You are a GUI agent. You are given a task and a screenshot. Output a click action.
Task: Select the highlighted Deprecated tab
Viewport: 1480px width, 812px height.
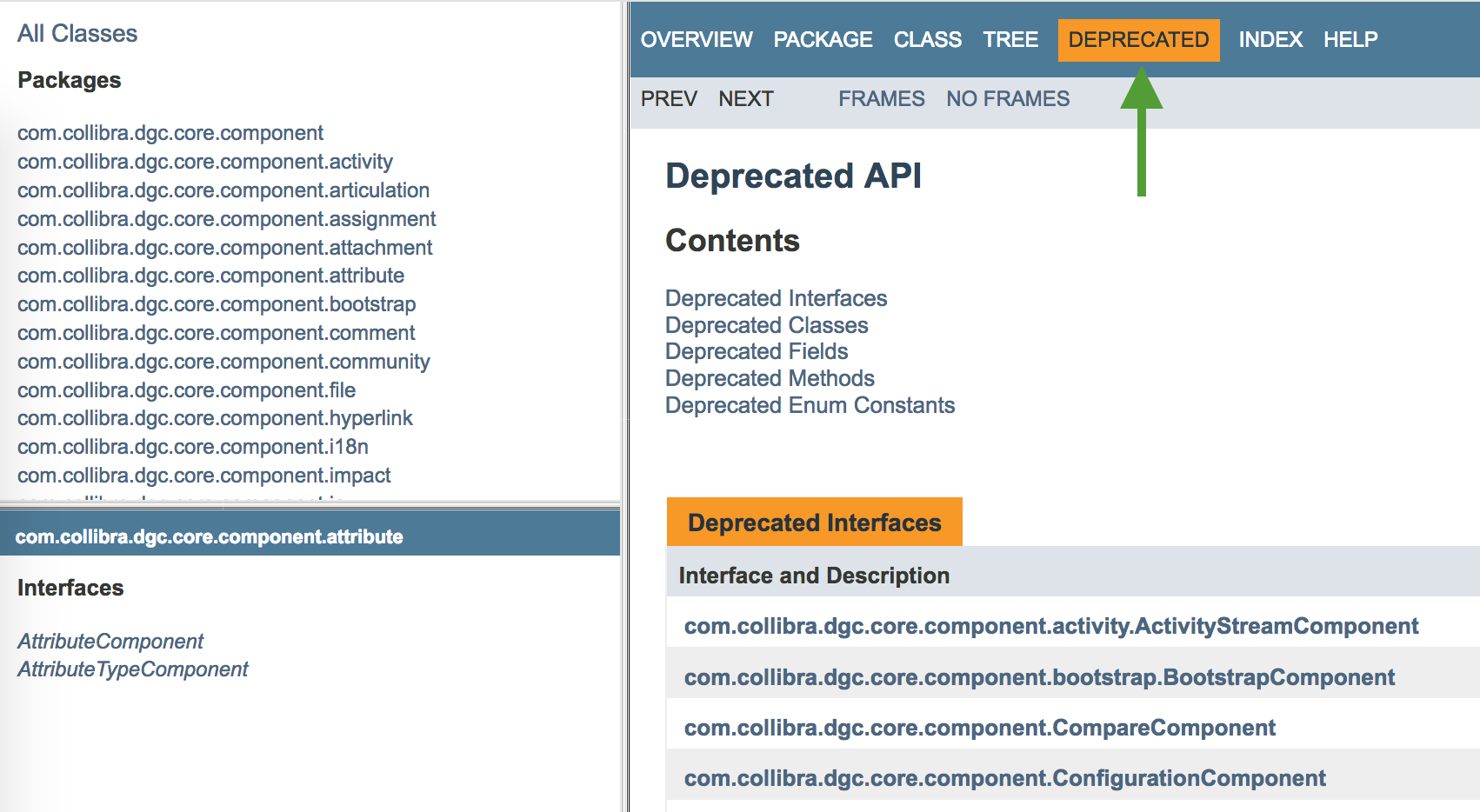[x=1138, y=40]
